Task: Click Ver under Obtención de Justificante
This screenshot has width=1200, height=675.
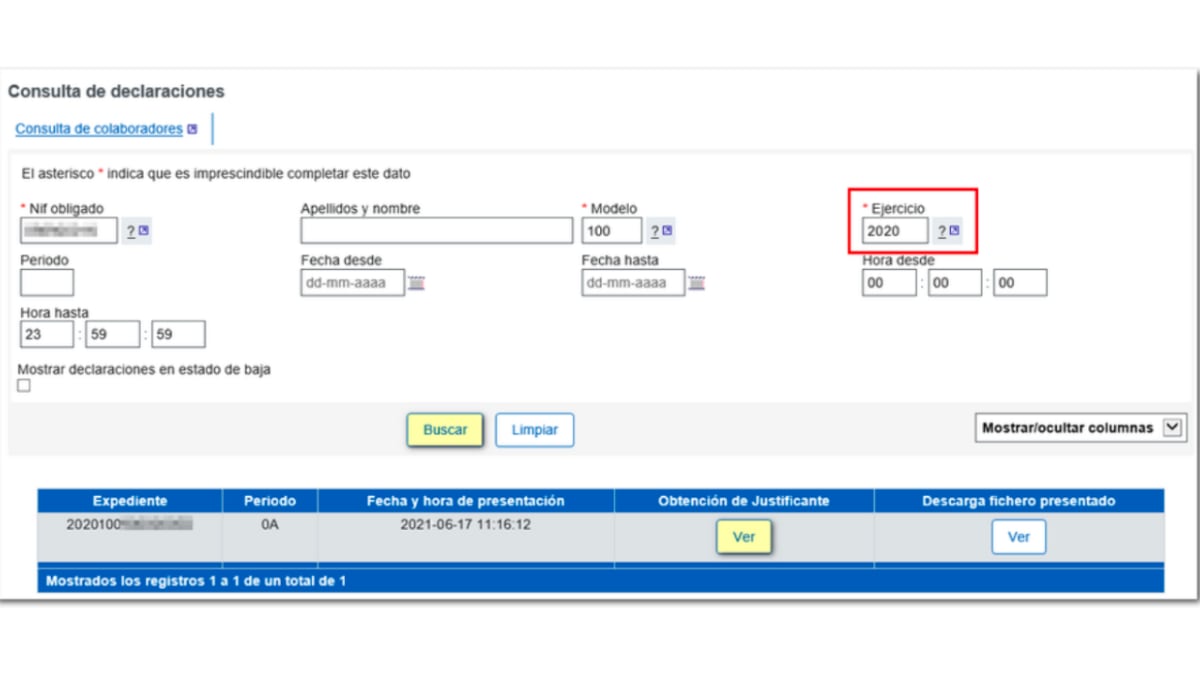Action: pyautogui.click(x=744, y=537)
